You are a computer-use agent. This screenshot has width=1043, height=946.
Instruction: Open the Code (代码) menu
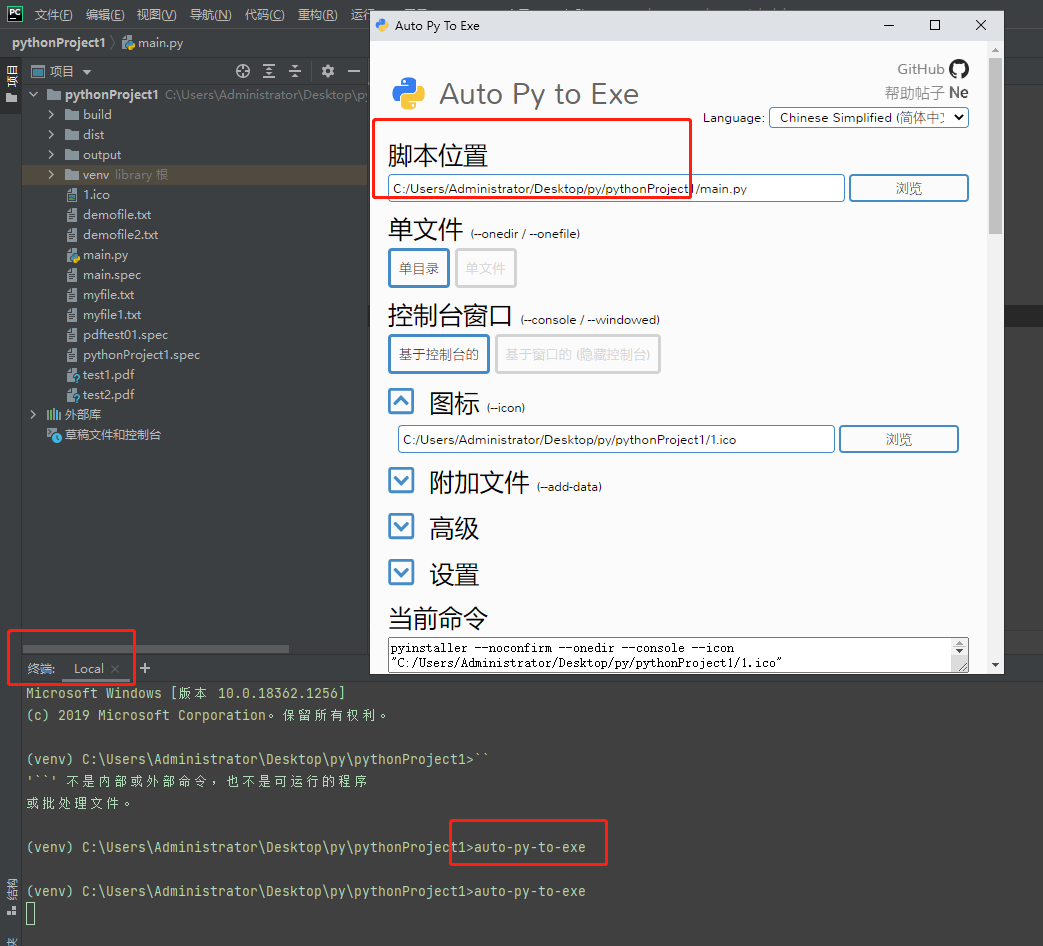click(x=265, y=15)
